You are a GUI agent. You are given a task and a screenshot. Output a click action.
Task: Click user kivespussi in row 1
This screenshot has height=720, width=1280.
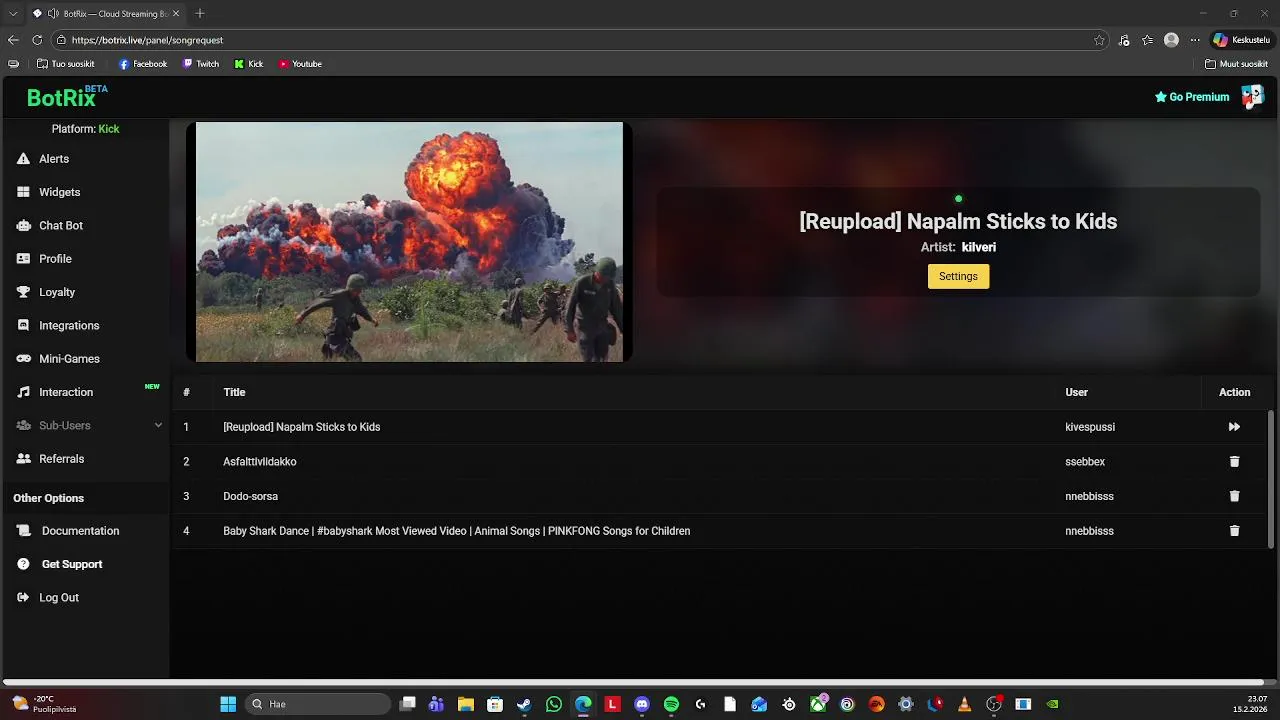[1090, 427]
